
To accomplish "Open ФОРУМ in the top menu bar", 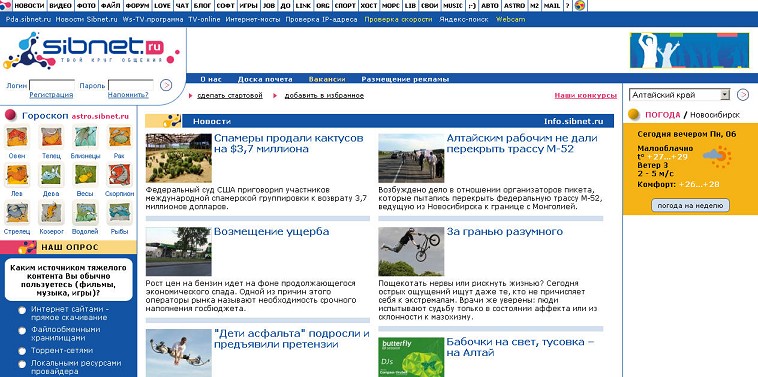I will click(137, 6).
